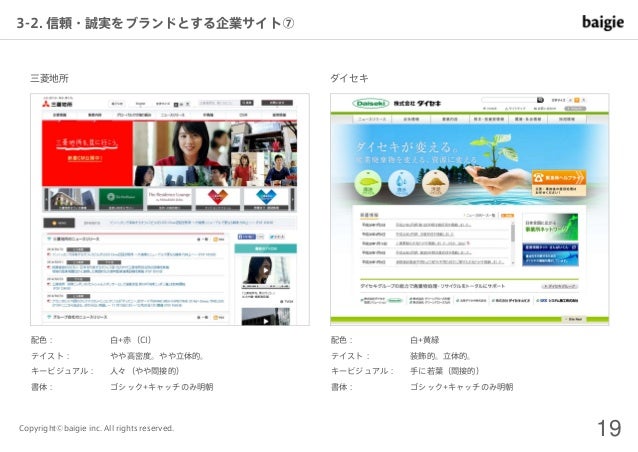Open the red campaign banner on Mitsubishi site
The height and width of the screenshot is (452, 638).
point(87,153)
